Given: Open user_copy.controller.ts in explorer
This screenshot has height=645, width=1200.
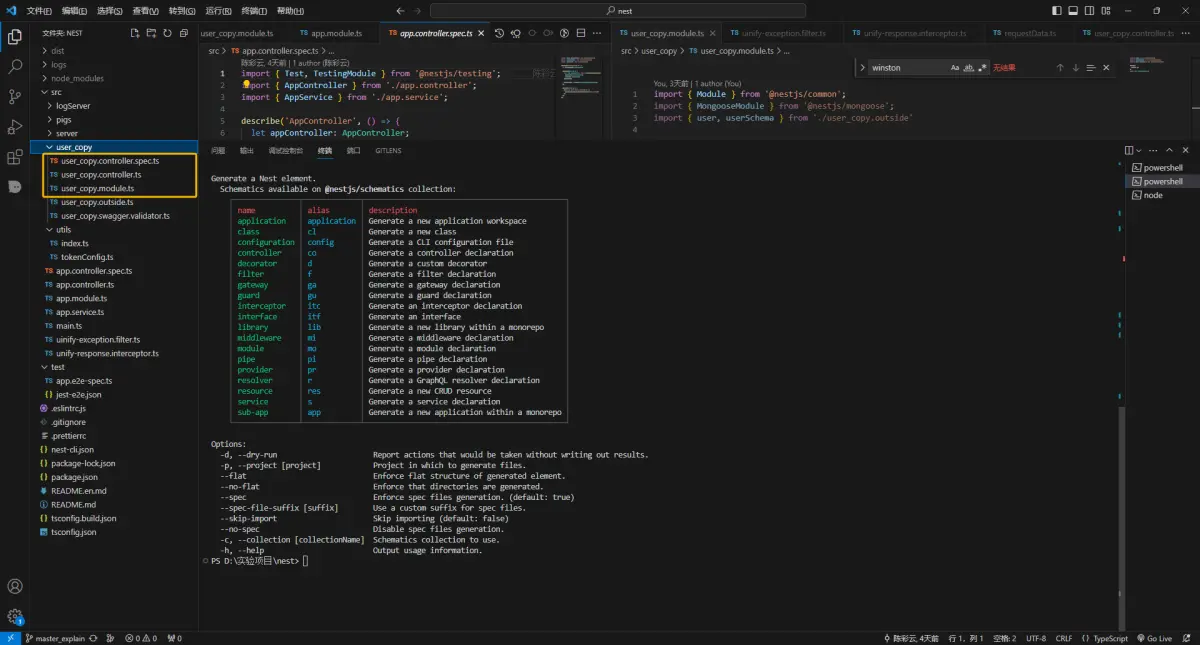Looking at the screenshot, I should [101, 175].
